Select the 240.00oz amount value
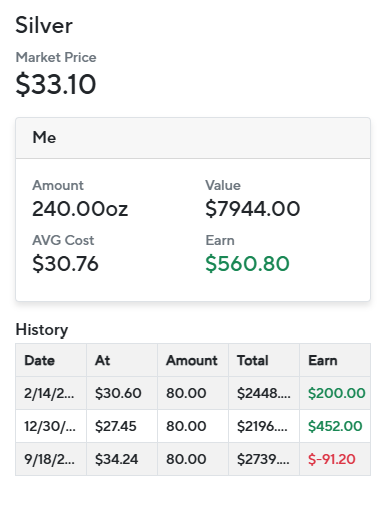Screen dimensions: 383x505 click(x=80, y=209)
